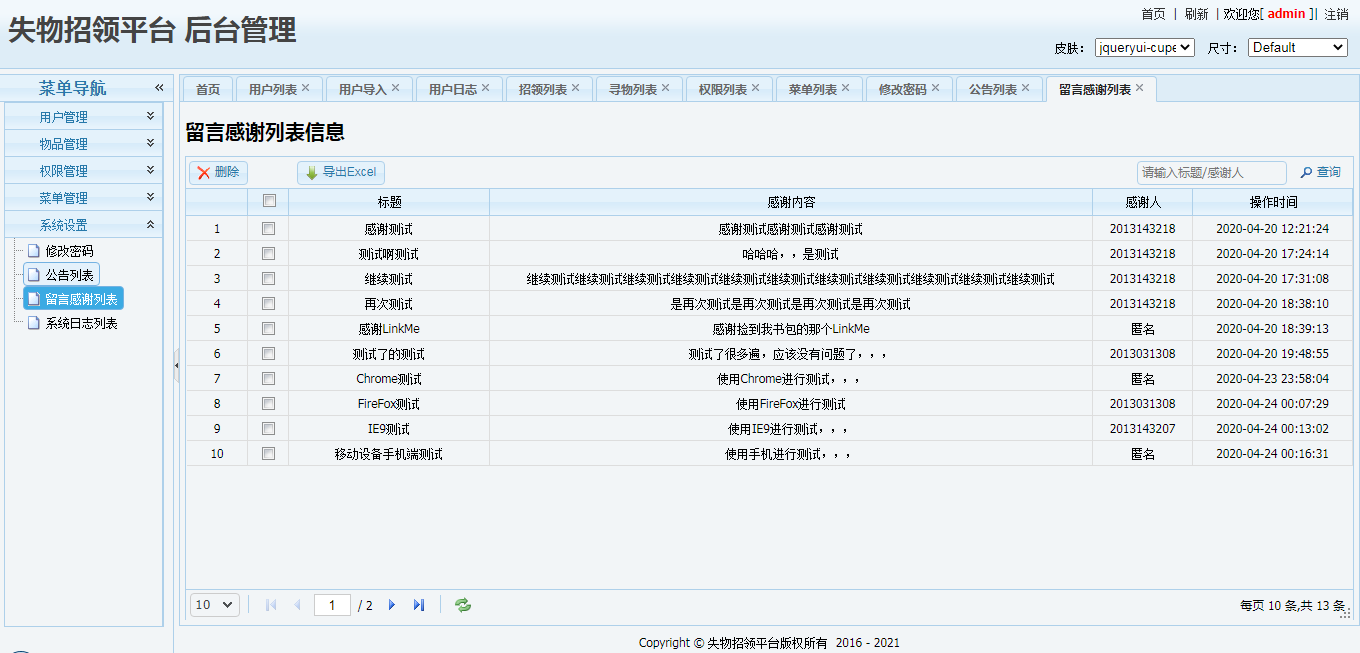Click the magnifier search icon

[x=1306, y=173]
